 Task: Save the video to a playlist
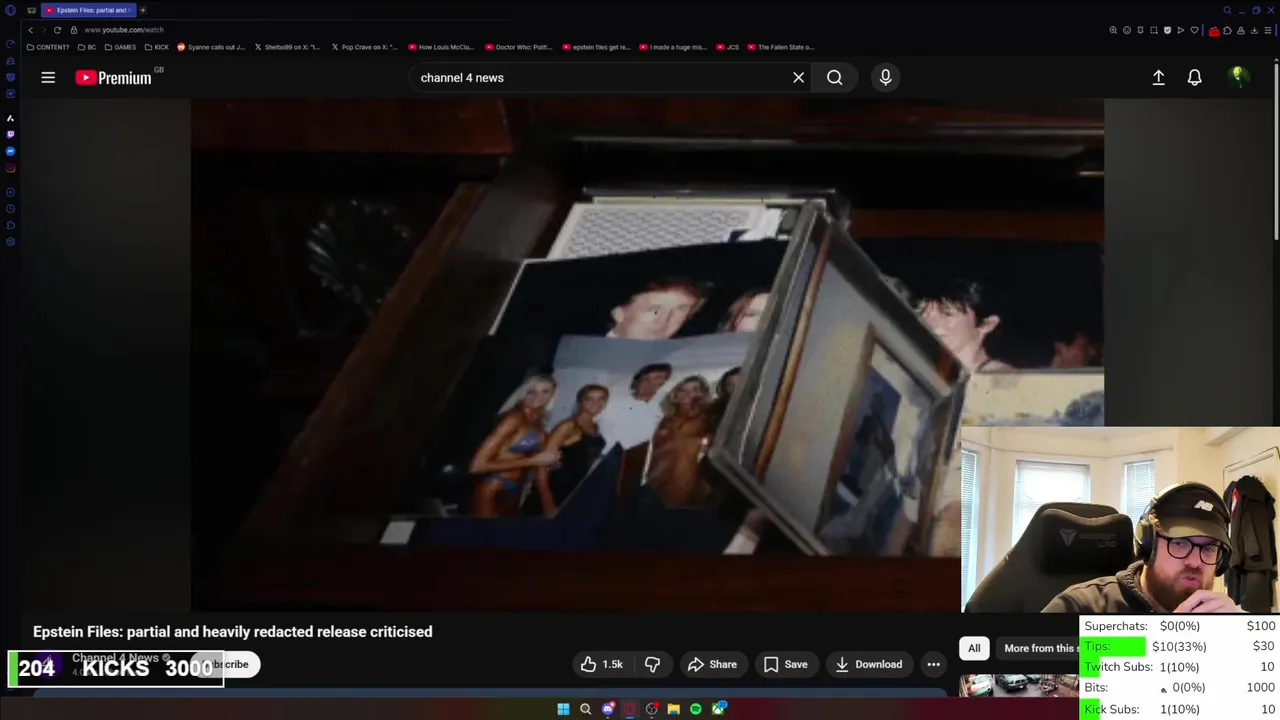pyautogui.click(x=785, y=664)
